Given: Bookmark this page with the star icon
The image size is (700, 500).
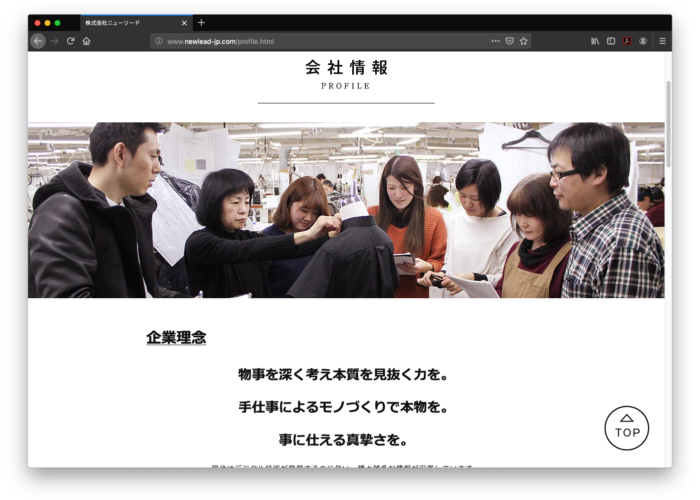Looking at the screenshot, I should point(523,41).
